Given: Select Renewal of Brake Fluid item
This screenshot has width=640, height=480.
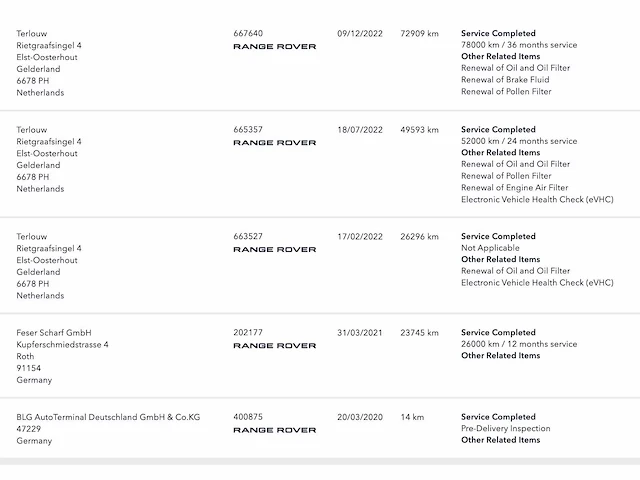Looking at the screenshot, I should 505,80.
